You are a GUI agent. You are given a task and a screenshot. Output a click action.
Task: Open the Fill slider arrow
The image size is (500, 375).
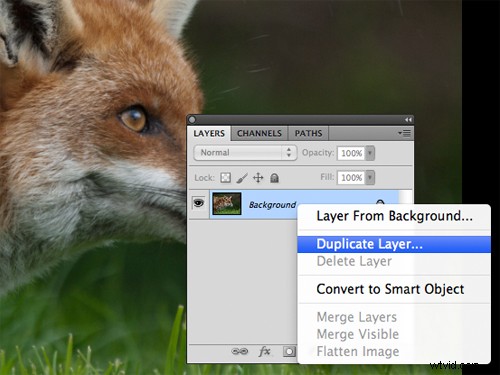[370, 178]
